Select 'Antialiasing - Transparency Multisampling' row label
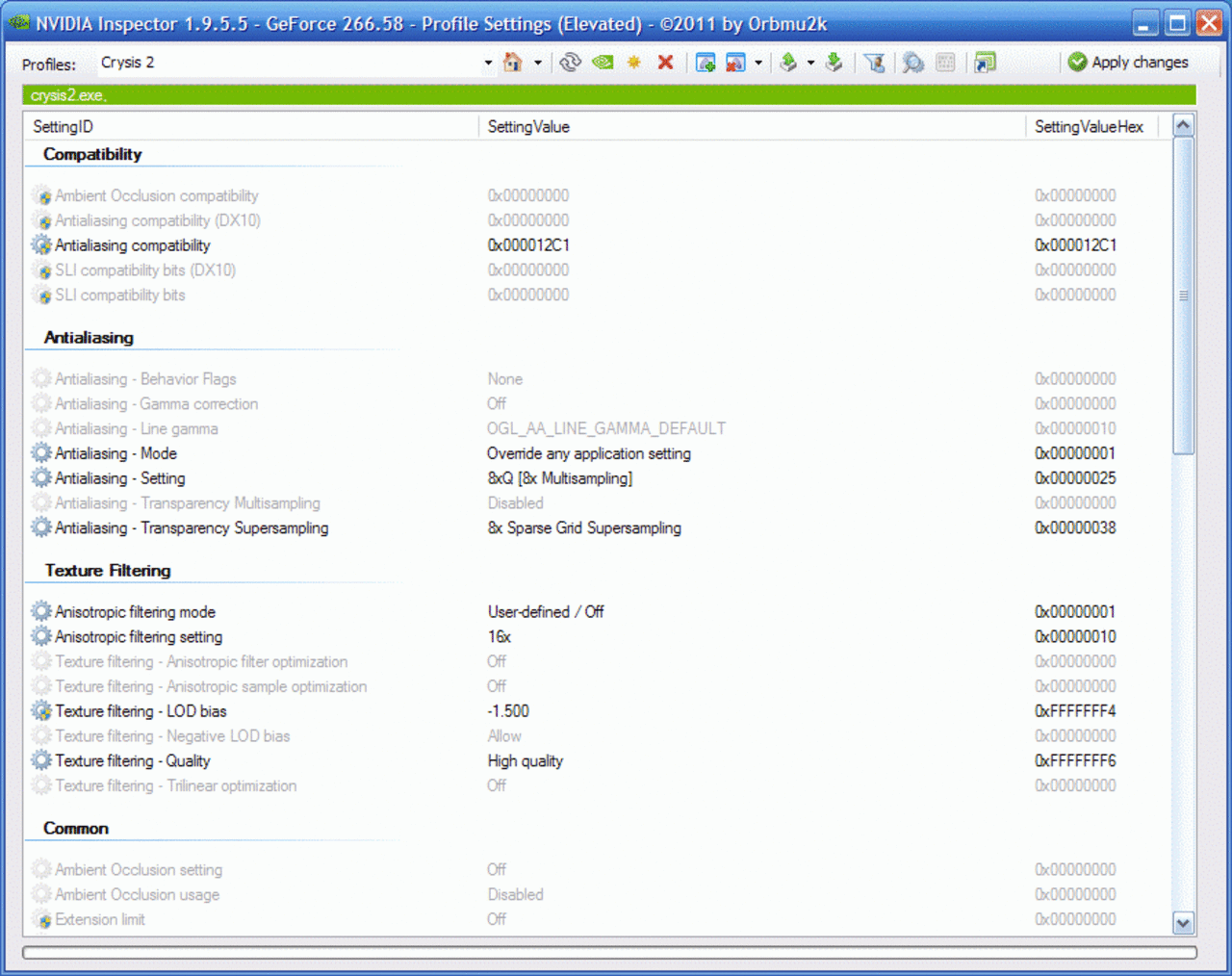 (x=188, y=503)
